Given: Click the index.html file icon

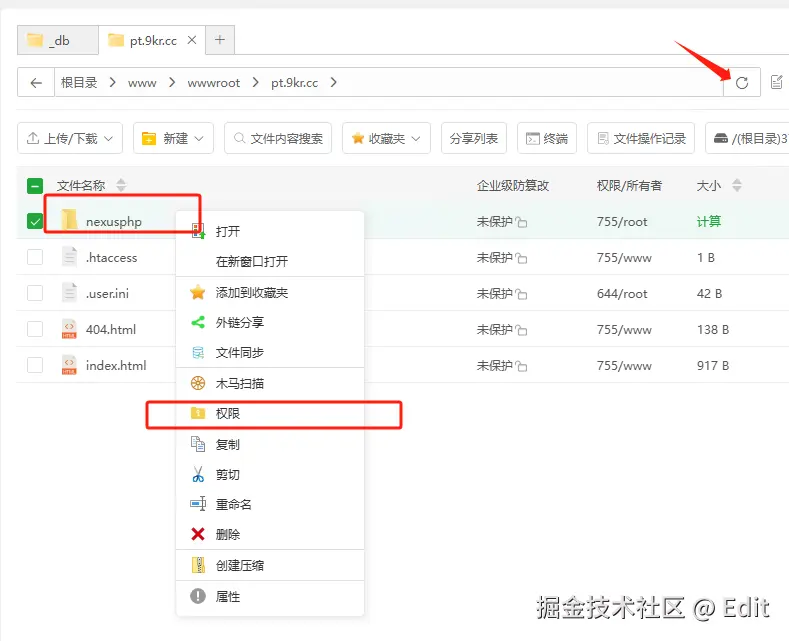Looking at the screenshot, I should 69,365.
